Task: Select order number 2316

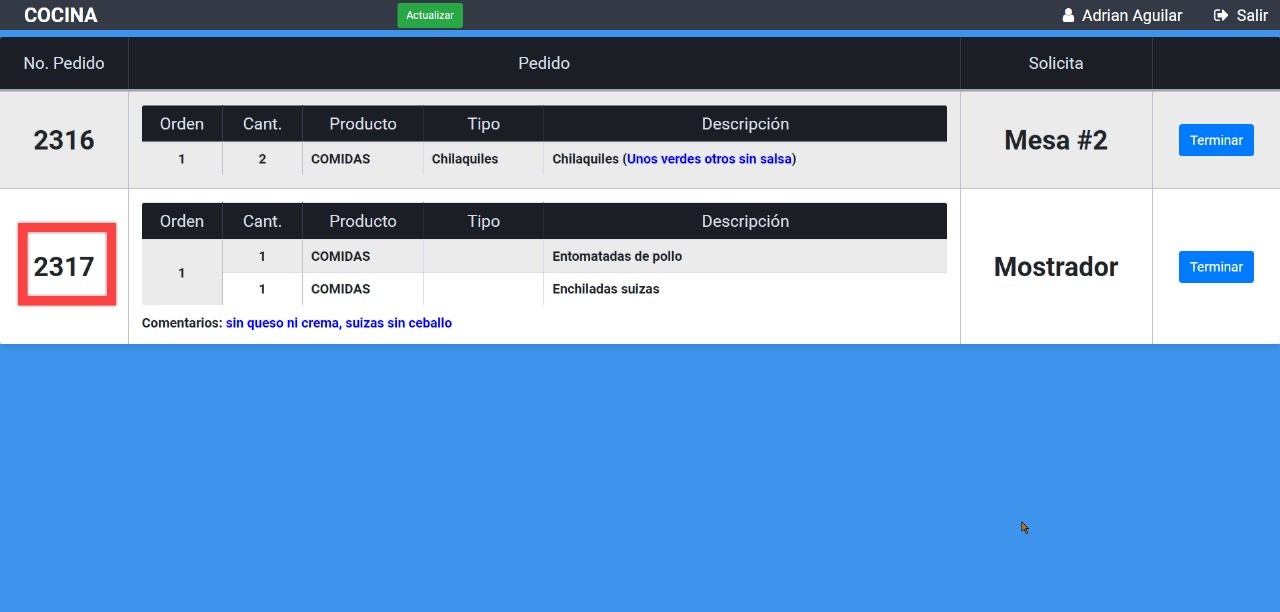Action: (64, 140)
